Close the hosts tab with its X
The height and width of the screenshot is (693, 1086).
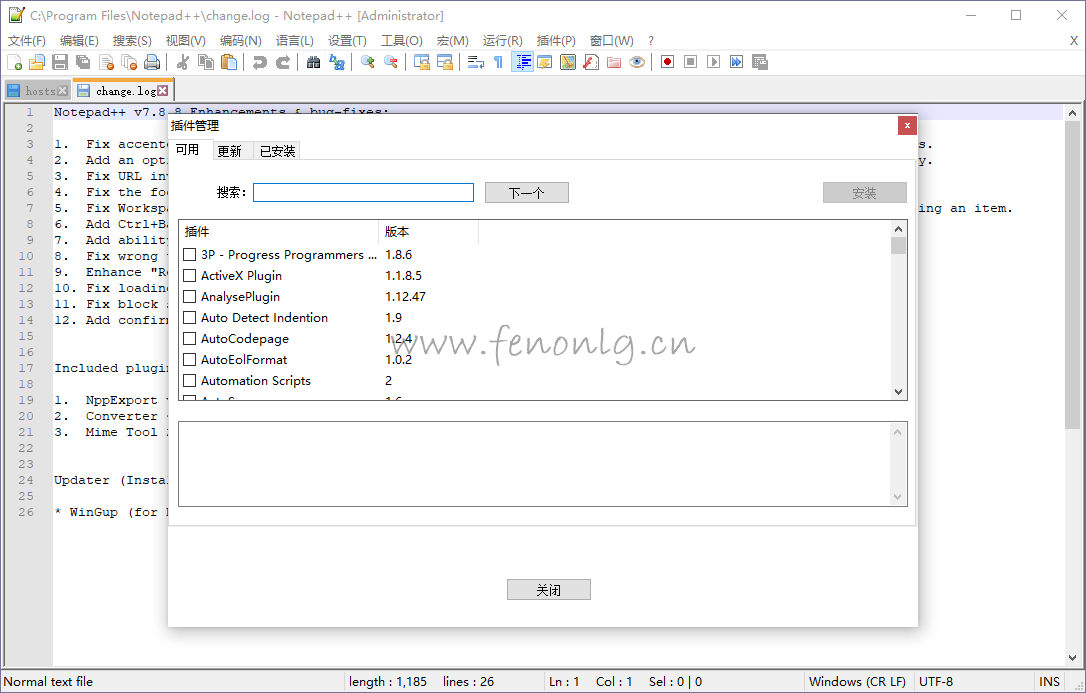tap(62, 91)
